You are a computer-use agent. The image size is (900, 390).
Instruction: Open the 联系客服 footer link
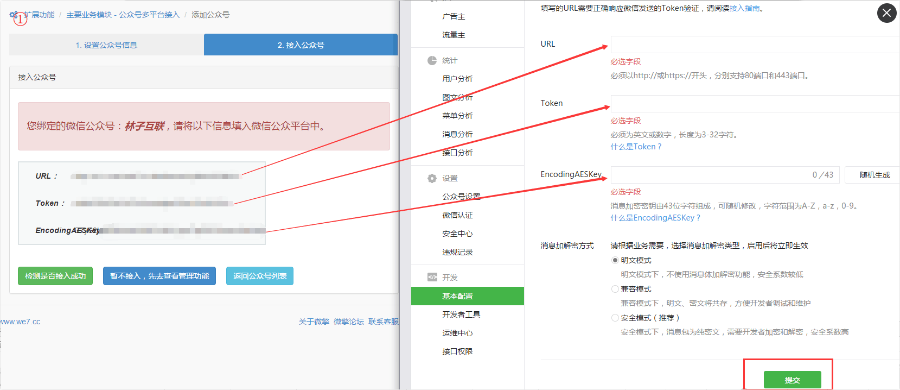click(383, 322)
